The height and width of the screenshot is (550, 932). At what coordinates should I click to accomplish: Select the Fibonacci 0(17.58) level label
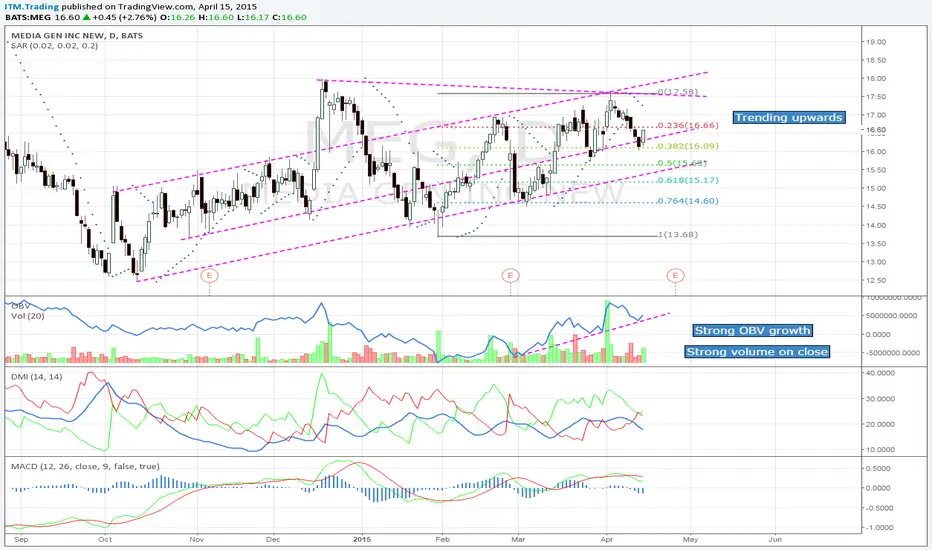tap(678, 92)
